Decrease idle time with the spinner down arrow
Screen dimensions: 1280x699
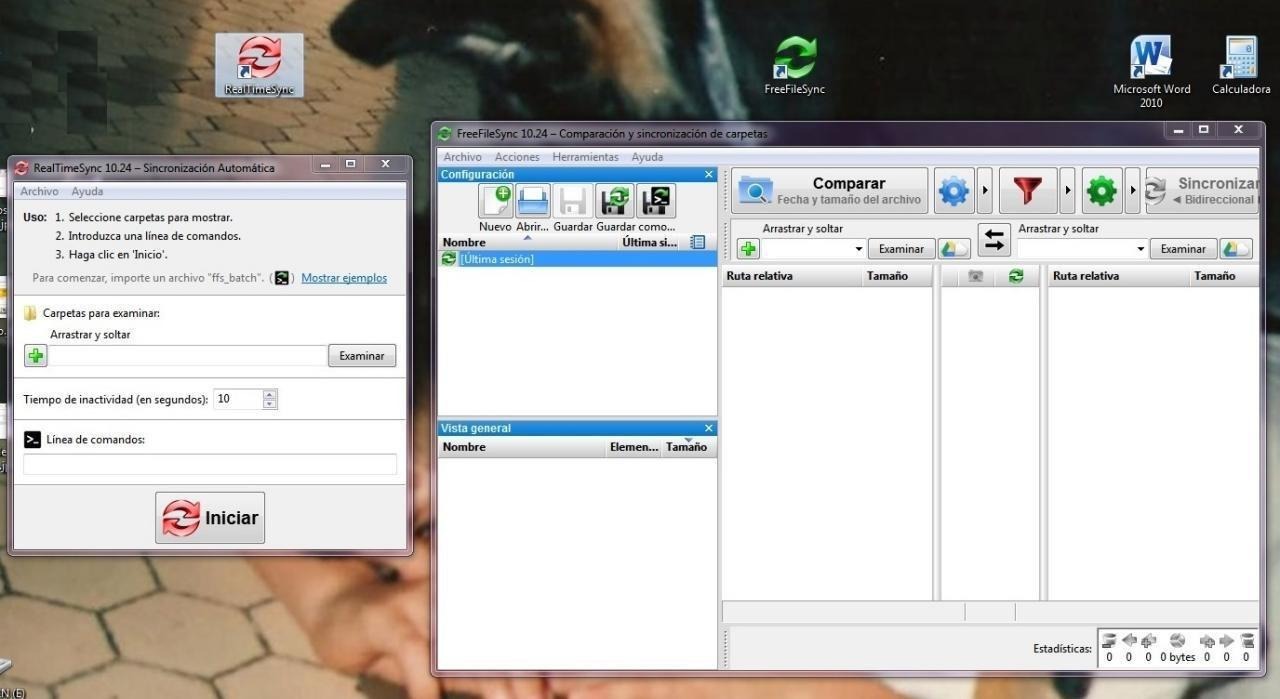click(270, 404)
